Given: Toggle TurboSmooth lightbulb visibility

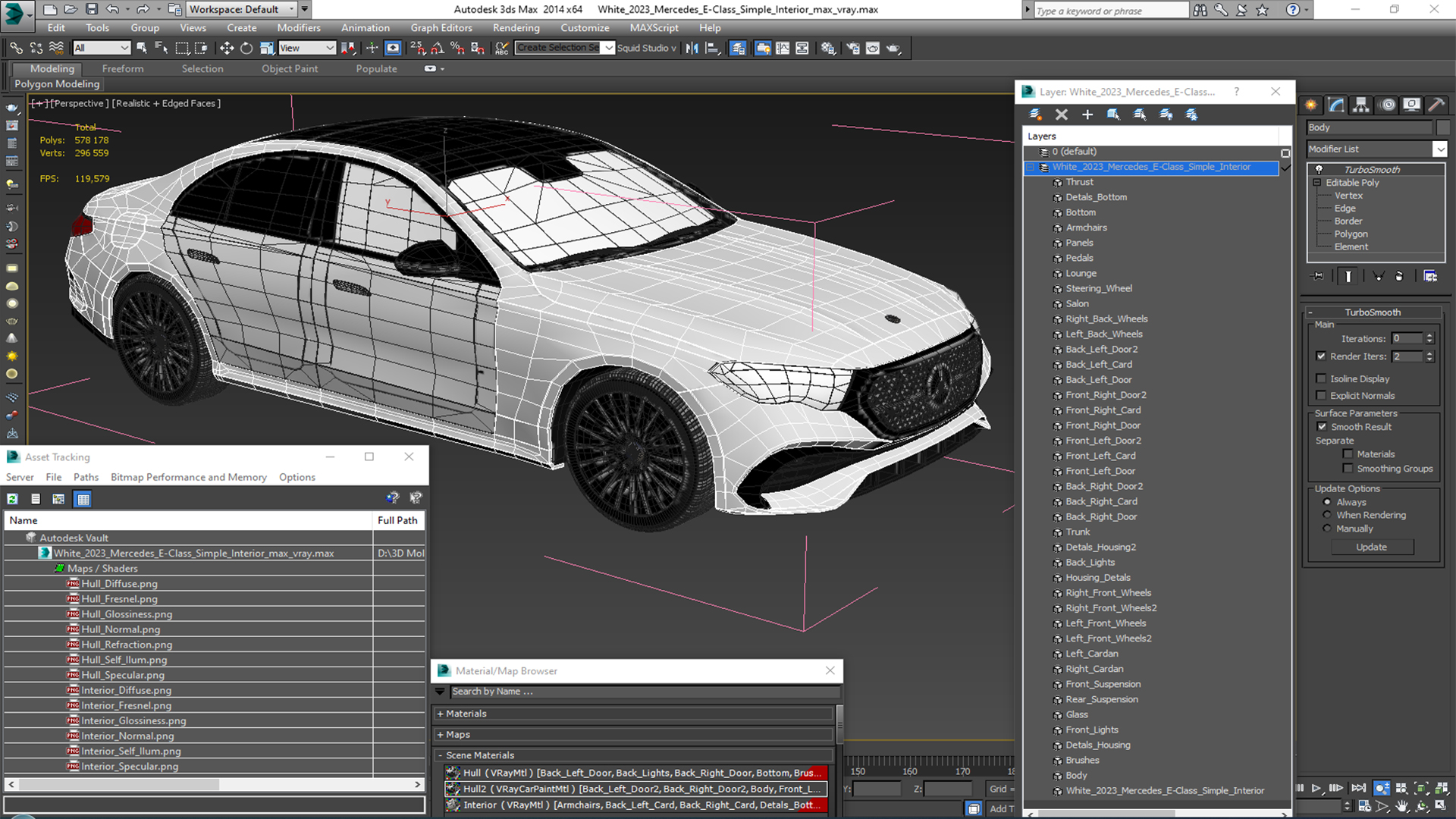Looking at the screenshot, I should point(1319,169).
